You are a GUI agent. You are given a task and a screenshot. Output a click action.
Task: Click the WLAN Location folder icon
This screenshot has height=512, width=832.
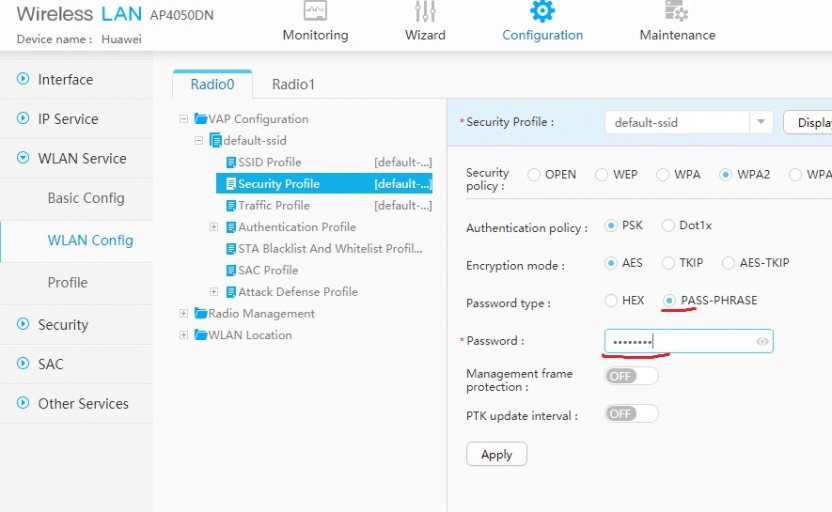(x=200, y=335)
